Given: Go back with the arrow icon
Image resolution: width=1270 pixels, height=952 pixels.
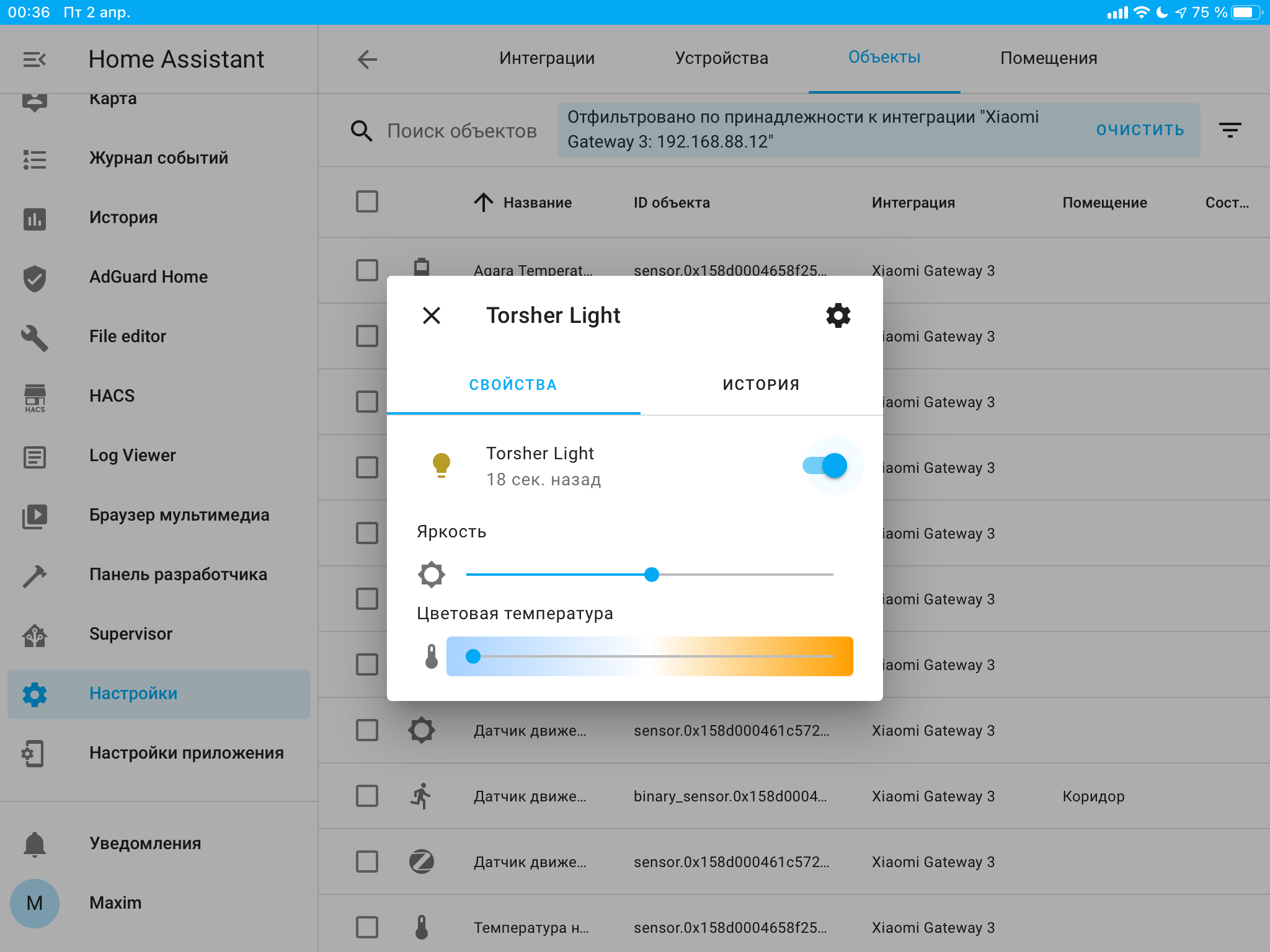Looking at the screenshot, I should pos(367,59).
